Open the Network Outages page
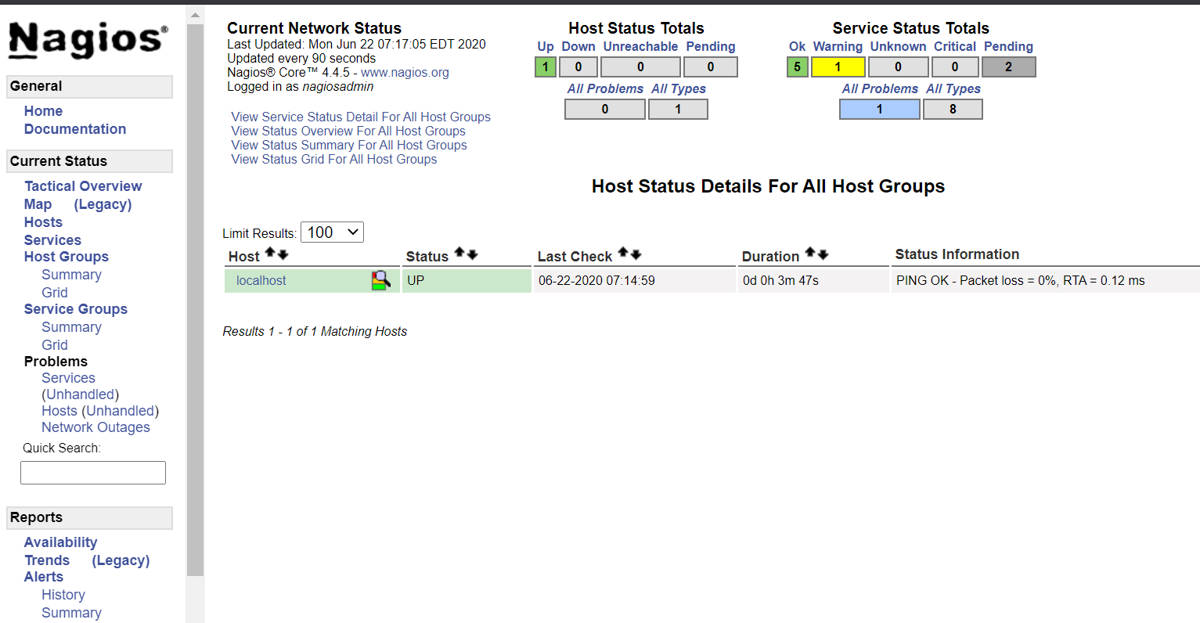The width and height of the screenshot is (1200, 623). point(96,427)
